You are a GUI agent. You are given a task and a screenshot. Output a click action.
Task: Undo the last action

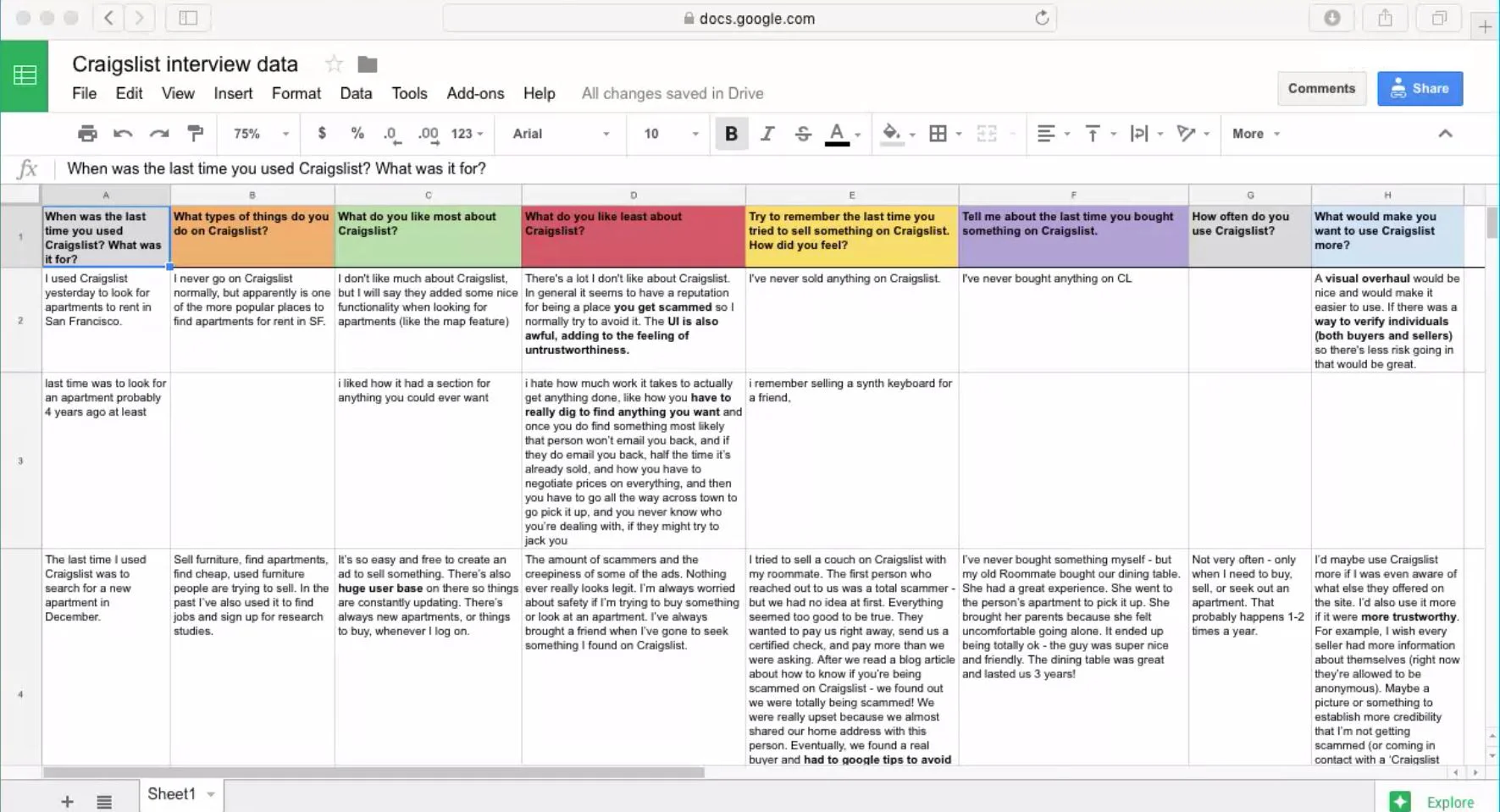click(122, 134)
